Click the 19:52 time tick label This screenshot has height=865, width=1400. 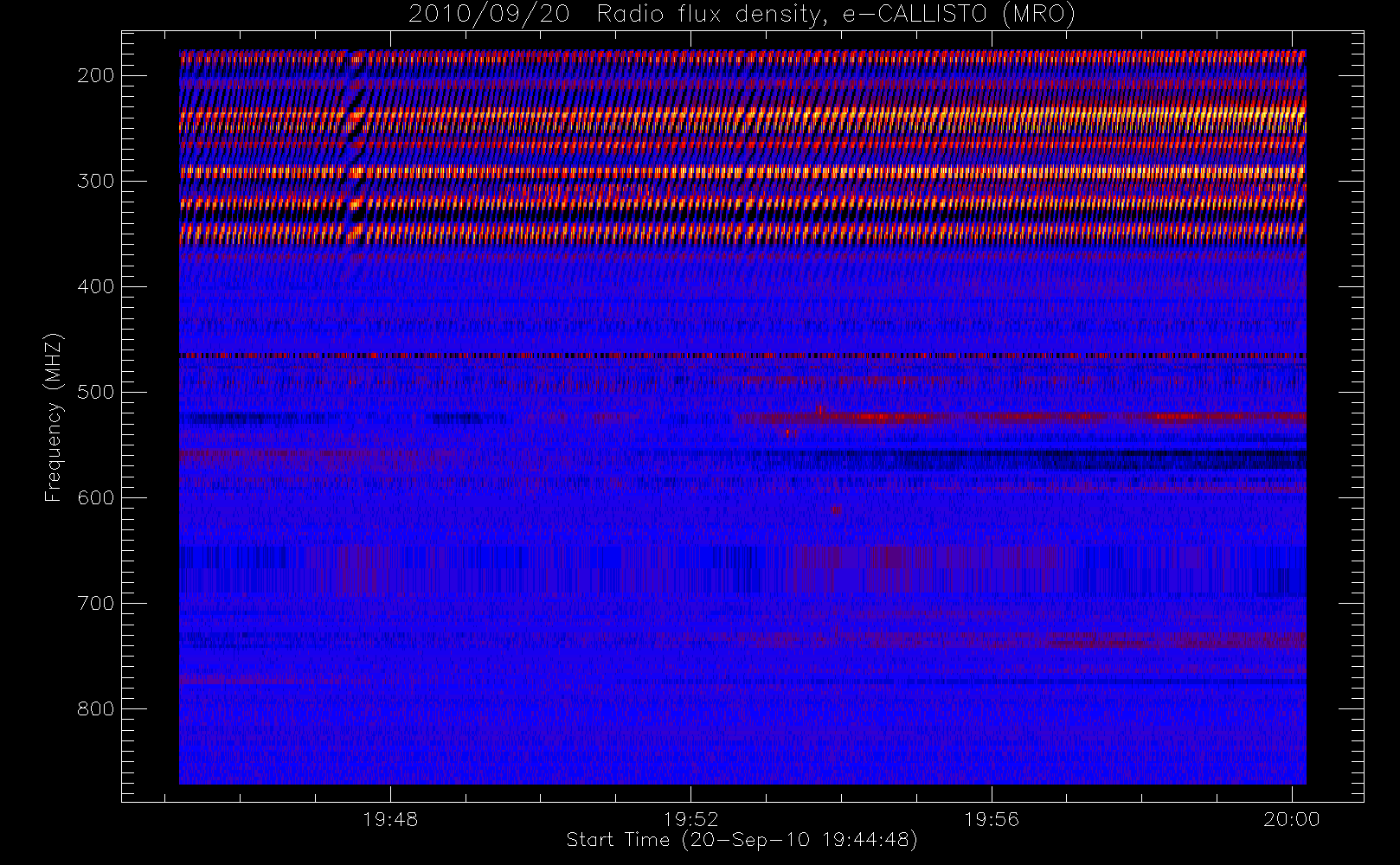click(x=691, y=819)
